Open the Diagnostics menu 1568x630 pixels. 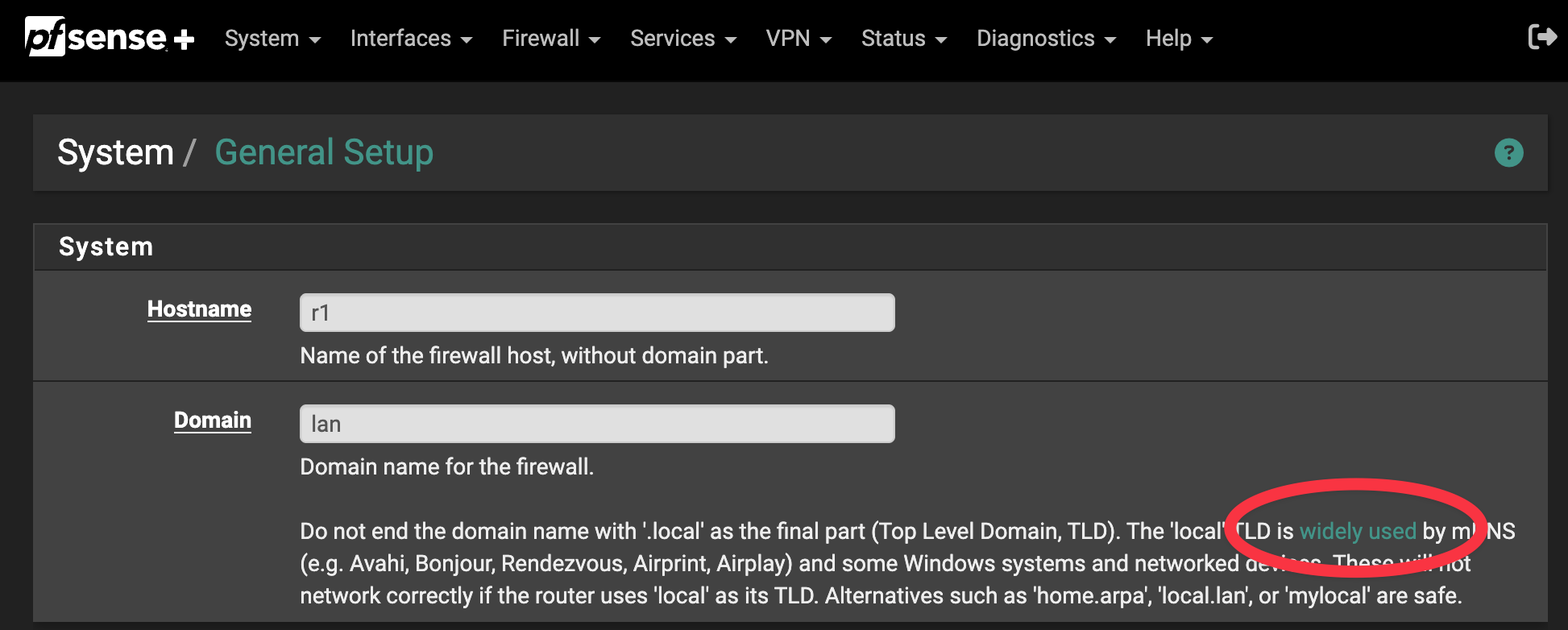point(1046,39)
